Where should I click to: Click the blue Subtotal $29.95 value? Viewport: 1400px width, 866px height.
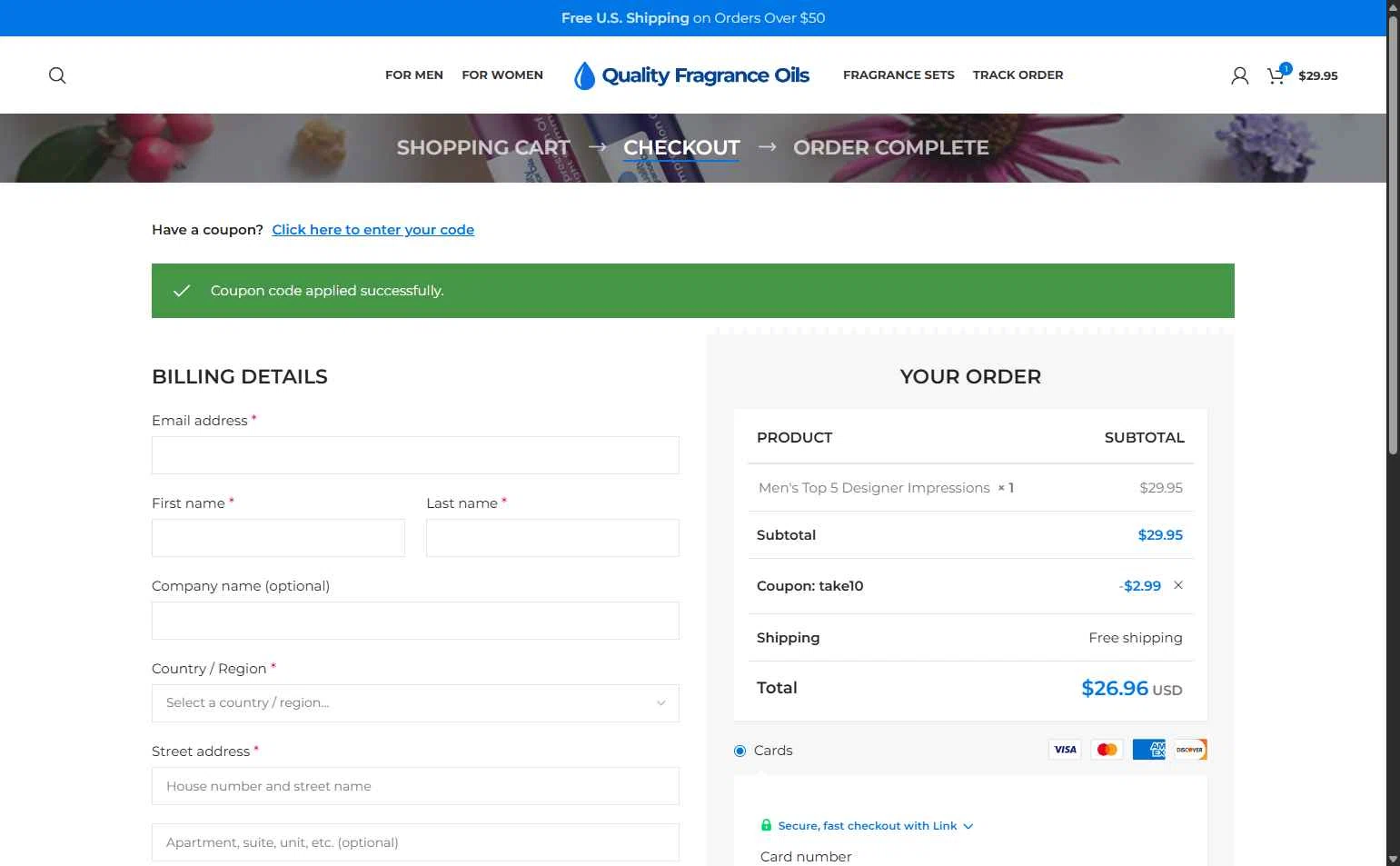click(1160, 535)
